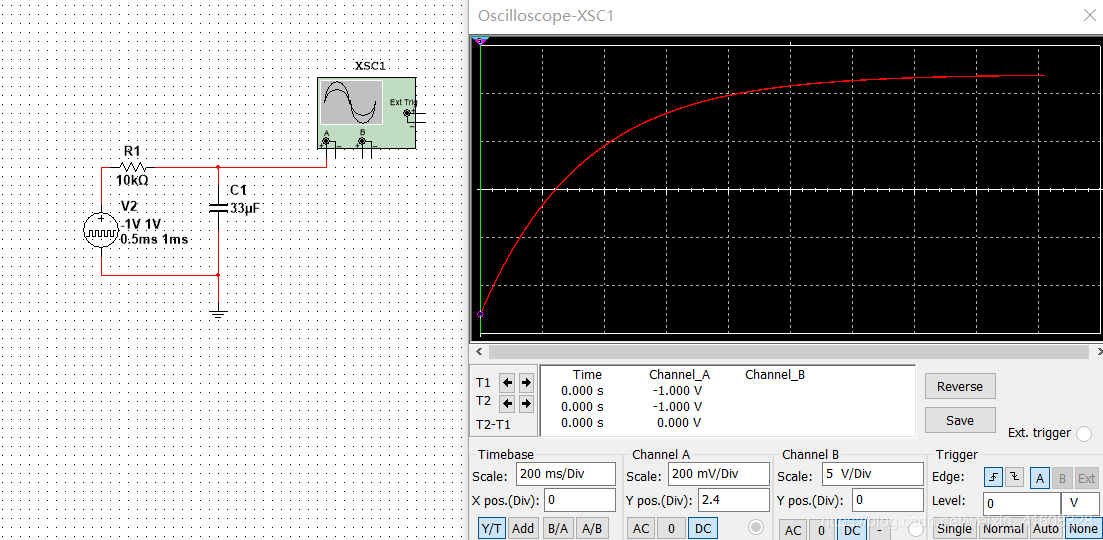Viewport: 1103px width, 540px height.
Task: Click oscilloscope channel A terminal in schematic
Action: (x=326, y=142)
